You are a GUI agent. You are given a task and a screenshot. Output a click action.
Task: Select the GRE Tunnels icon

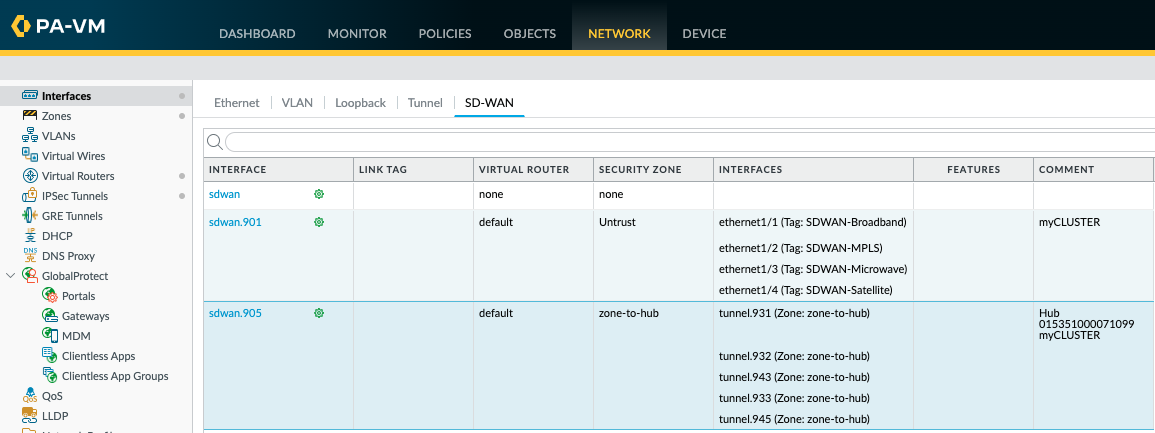tap(30, 216)
